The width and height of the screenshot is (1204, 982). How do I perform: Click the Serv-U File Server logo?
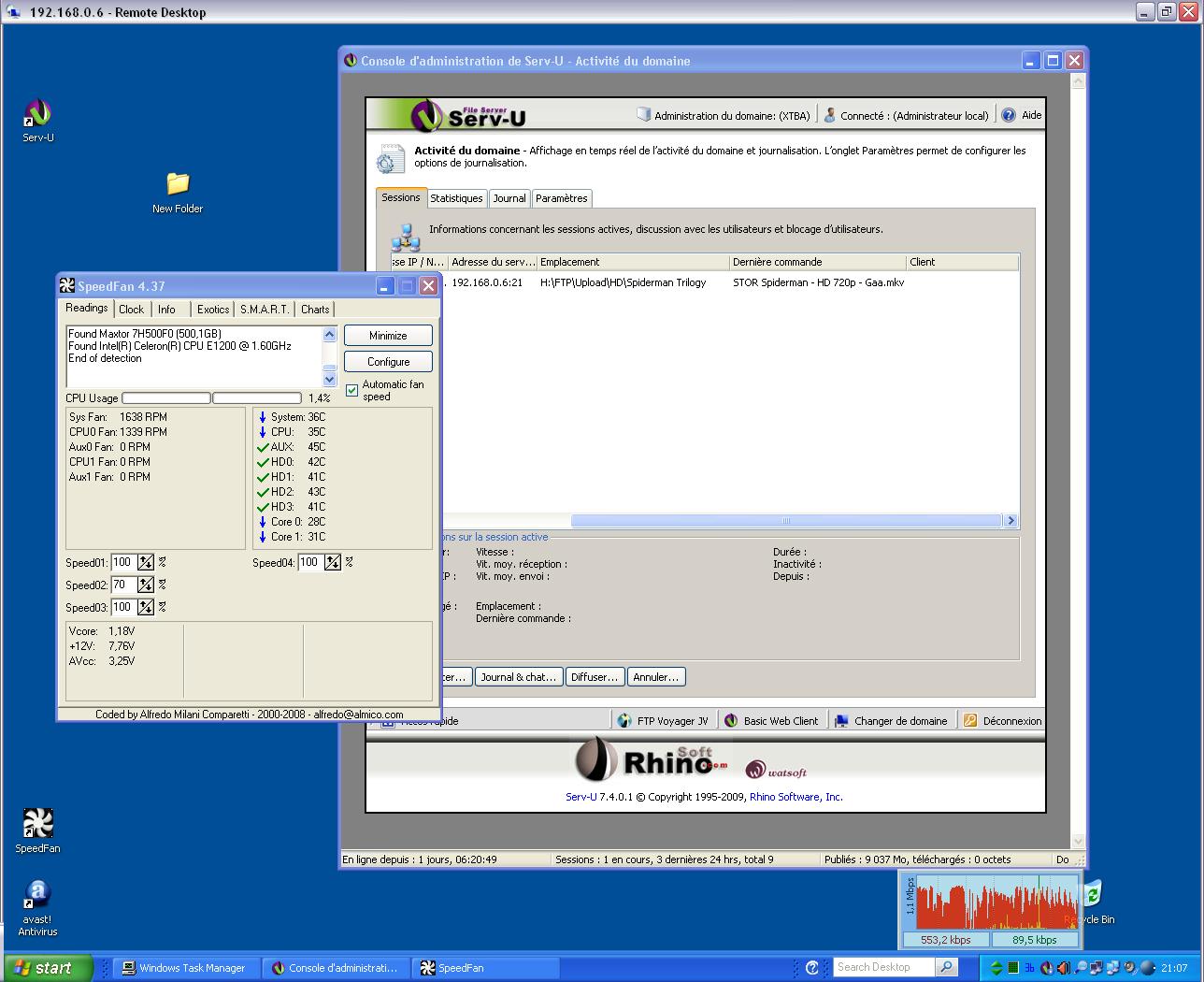point(468,116)
